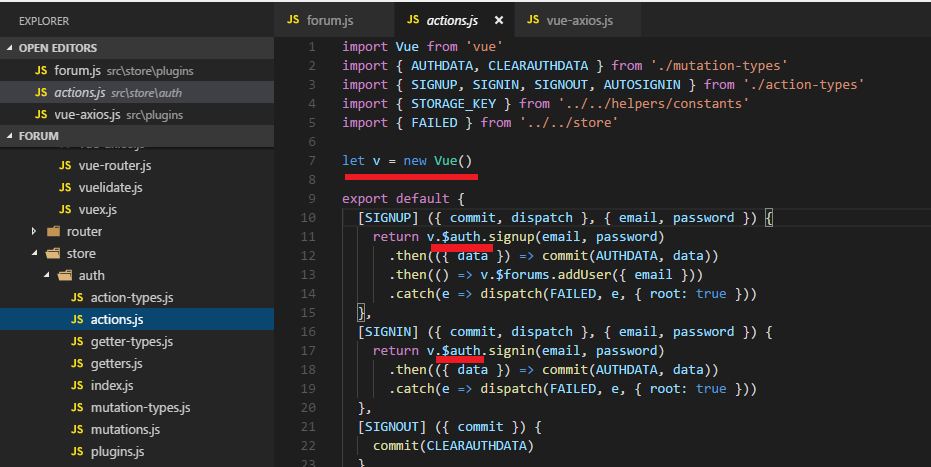Click the store folder icon
This screenshot has width=931, height=467.
(x=53, y=253)
